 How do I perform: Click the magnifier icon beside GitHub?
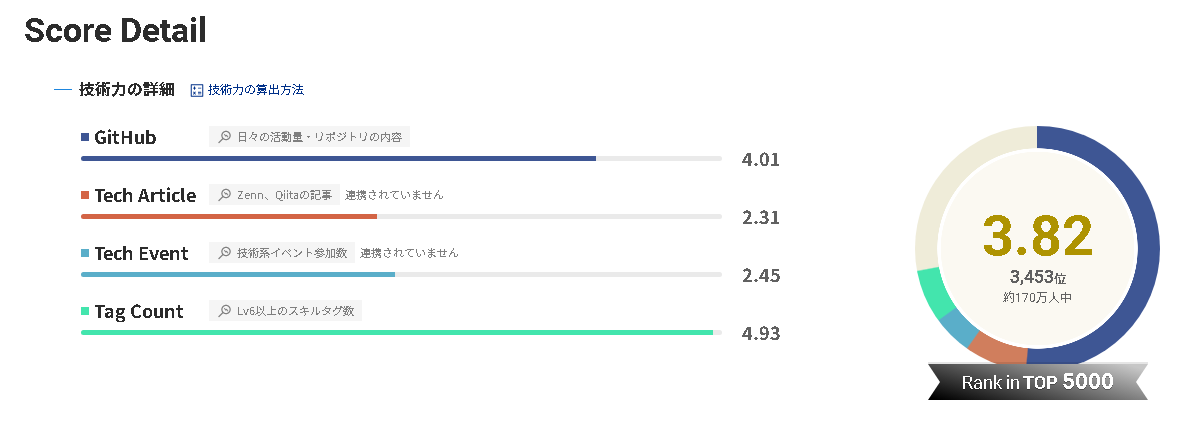coord(225,137)
